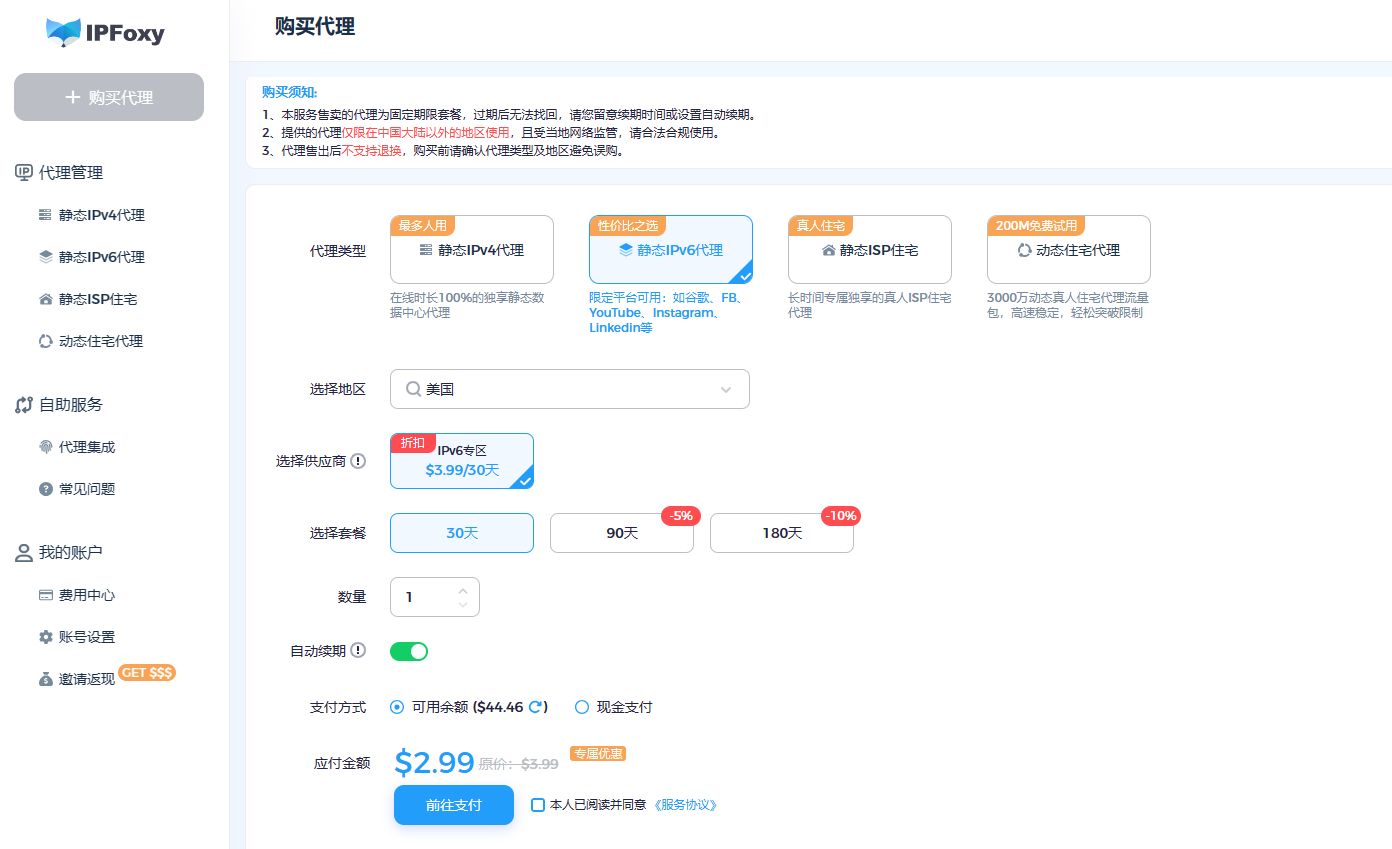
Task: Click the 原价 $3.99 strikethrough price
Action: coord(519,764)
